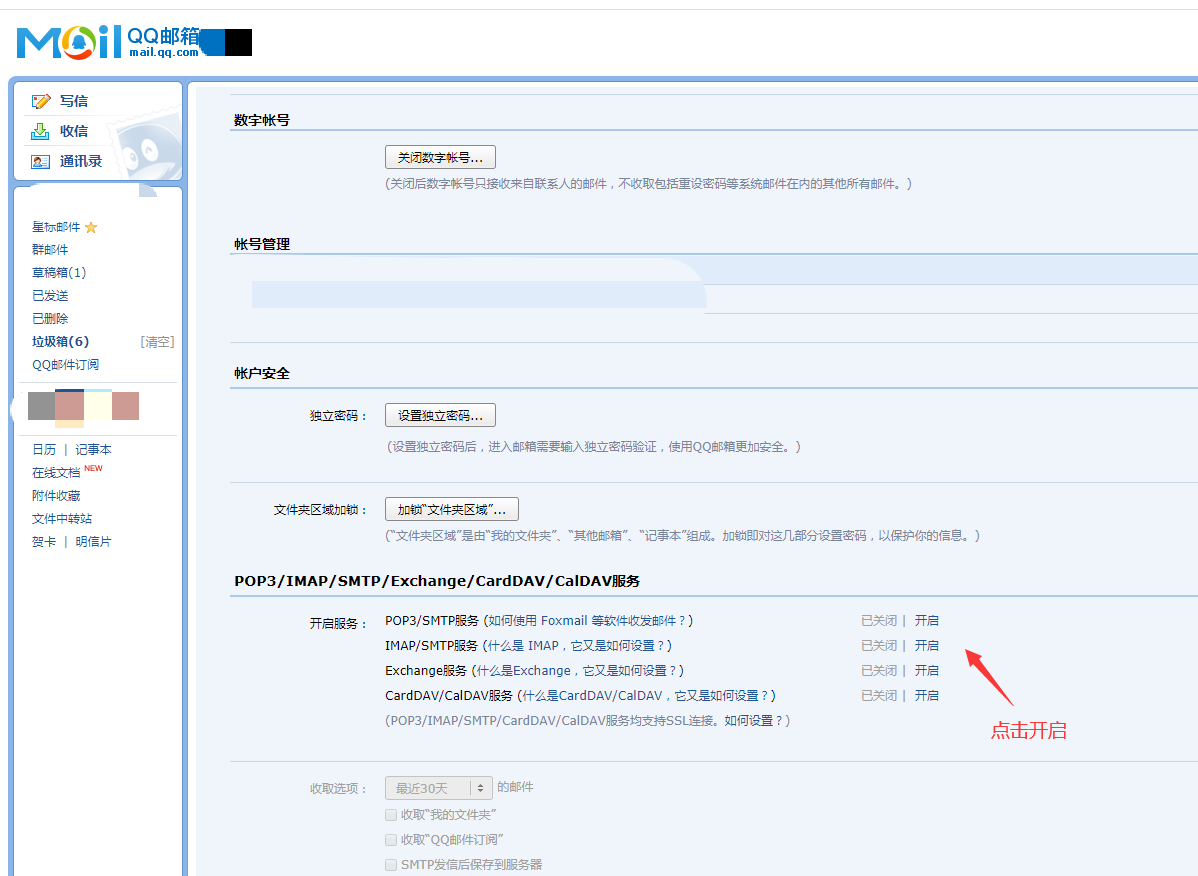Turn on Exchange service via 开启
This screenshot has width=1198, height=876.
pos(926,671)
